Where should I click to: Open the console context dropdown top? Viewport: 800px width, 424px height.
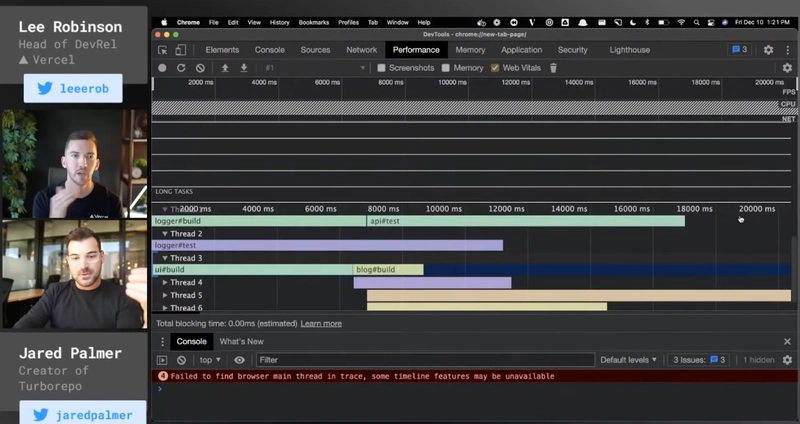tap(210, 360)
